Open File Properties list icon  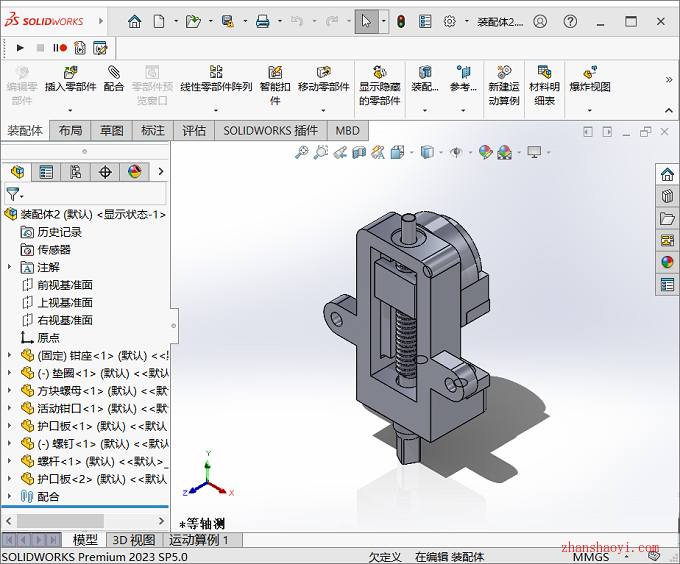[x=425, y=21]
